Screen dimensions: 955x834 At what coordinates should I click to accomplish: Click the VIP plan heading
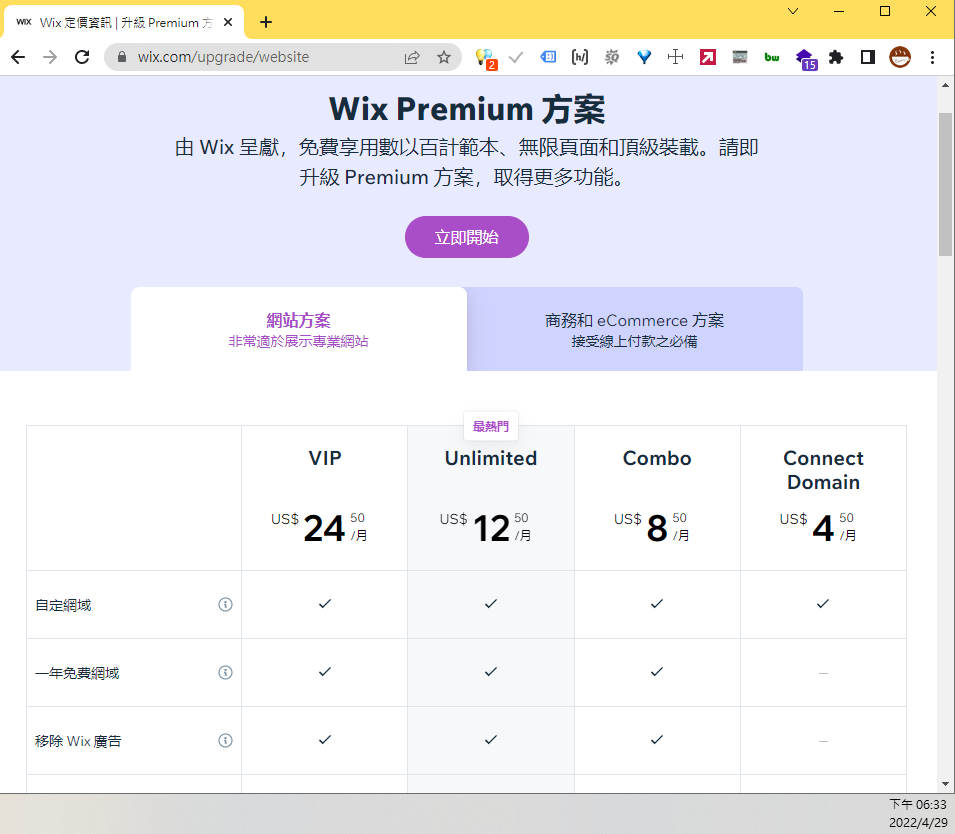325,458
